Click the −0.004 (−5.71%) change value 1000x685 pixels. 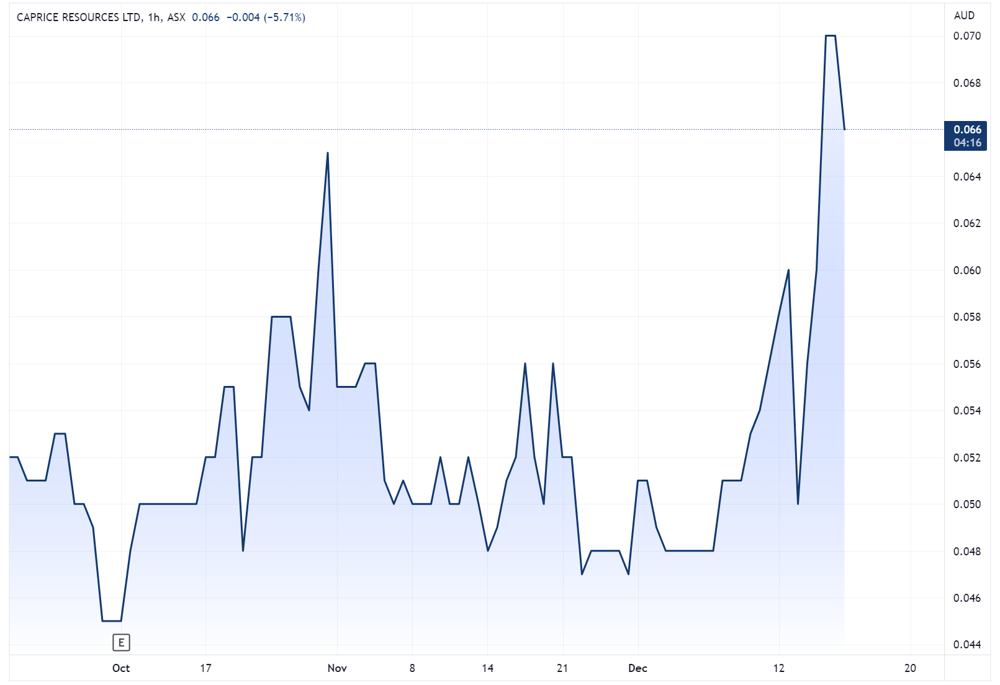coord(266,17)
